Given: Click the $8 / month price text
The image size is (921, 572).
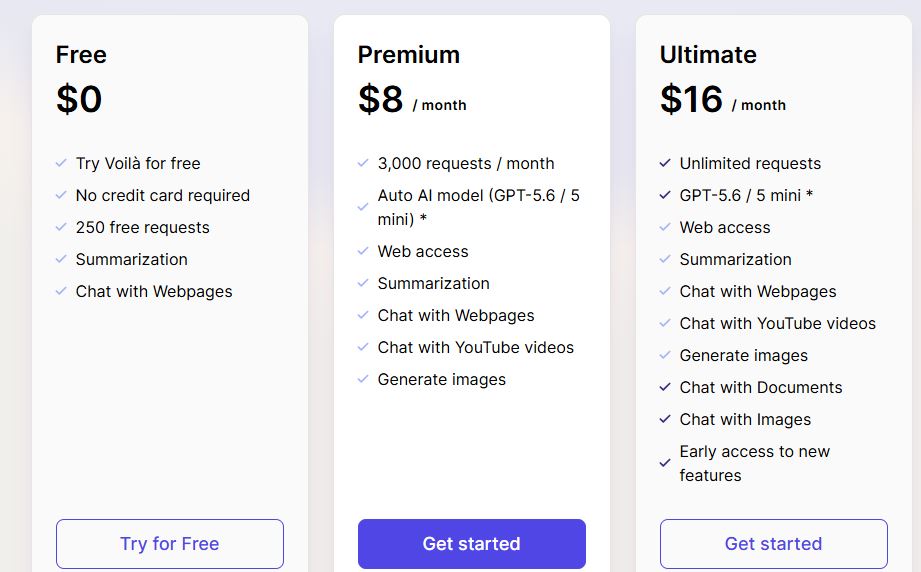Looking at the screenshot, I should 412,99.
